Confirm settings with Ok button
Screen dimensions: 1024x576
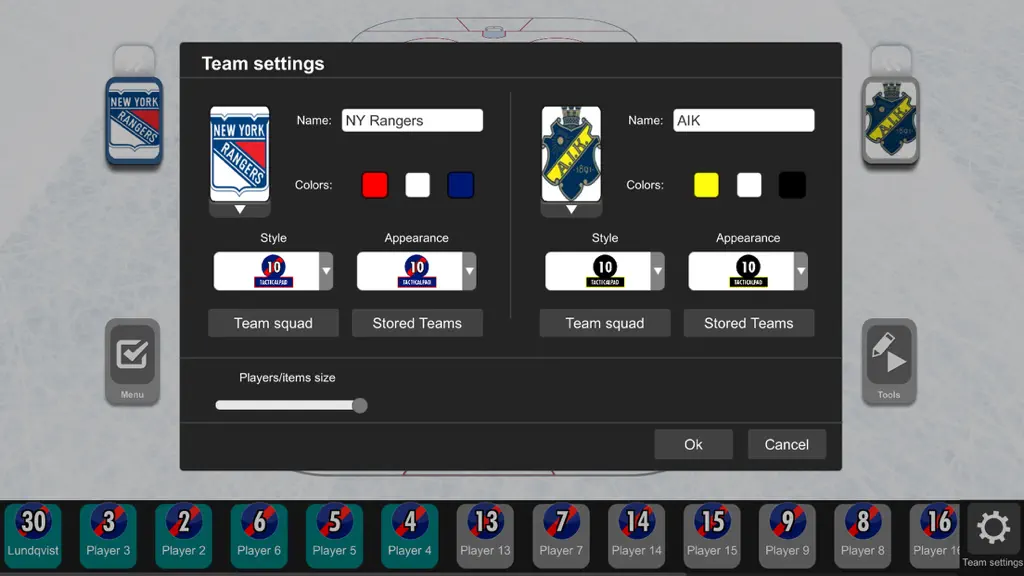click(x=694, y=444)
